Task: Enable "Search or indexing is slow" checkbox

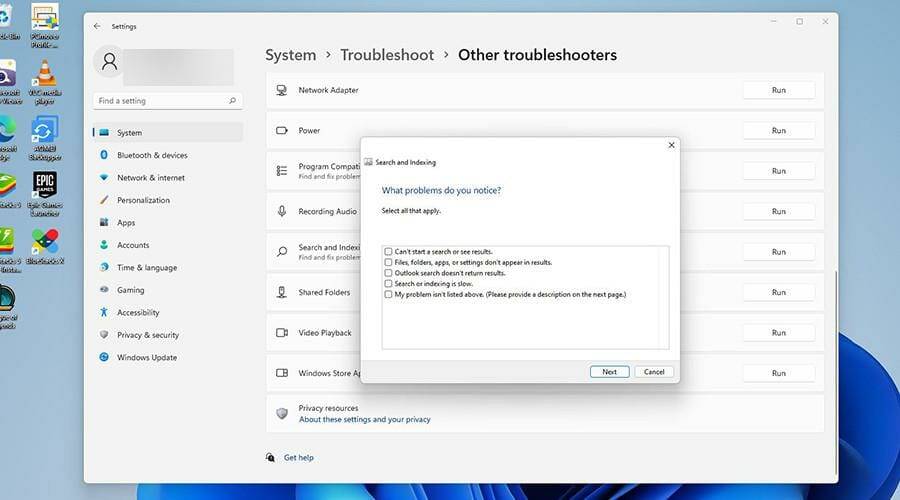Action: 389,284
